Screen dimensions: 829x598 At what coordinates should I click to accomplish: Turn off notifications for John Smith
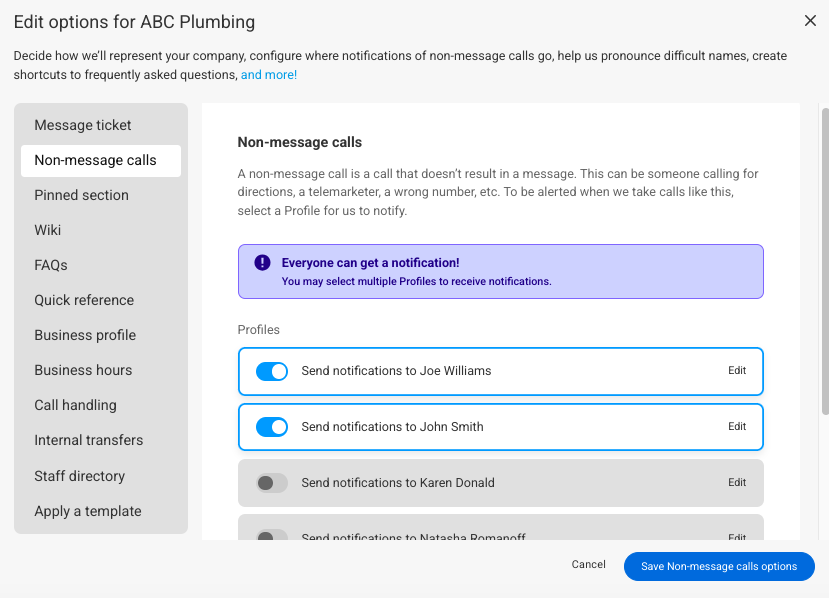[272, 427]
